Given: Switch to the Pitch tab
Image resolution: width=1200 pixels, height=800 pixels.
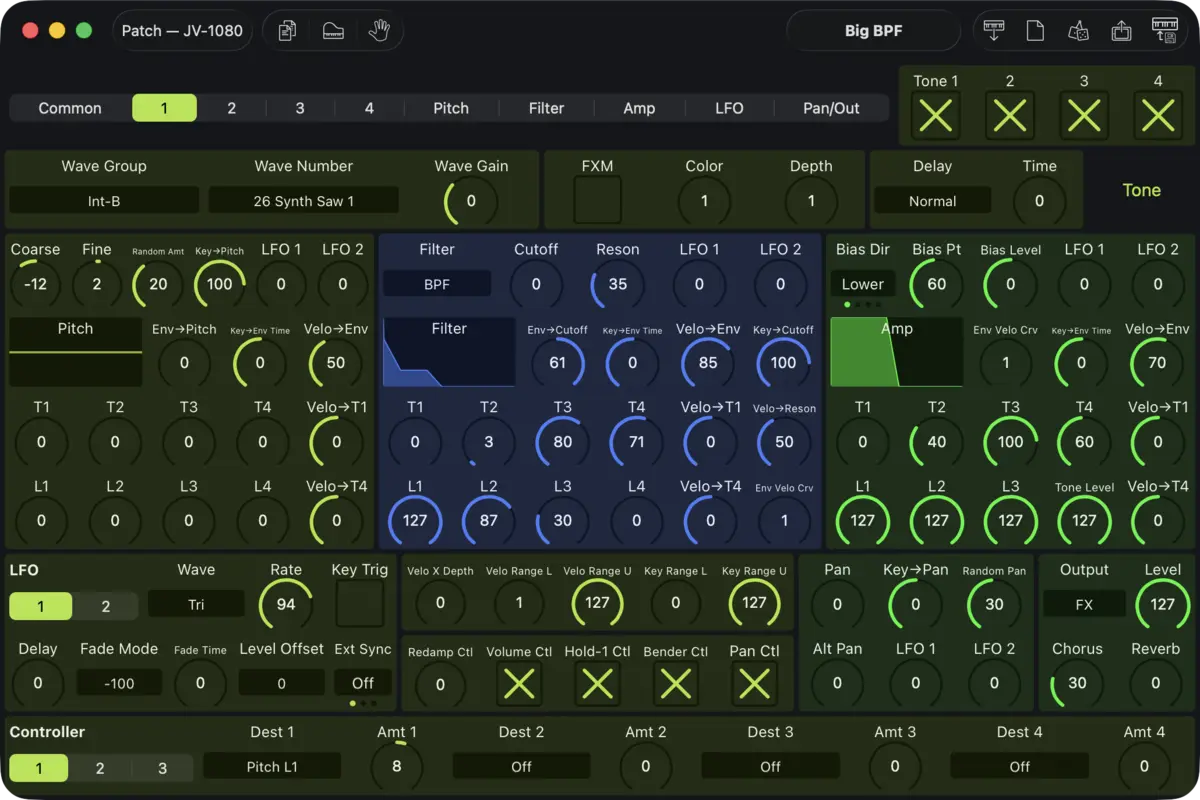Looking at the screenshot, I should point(451,108).
